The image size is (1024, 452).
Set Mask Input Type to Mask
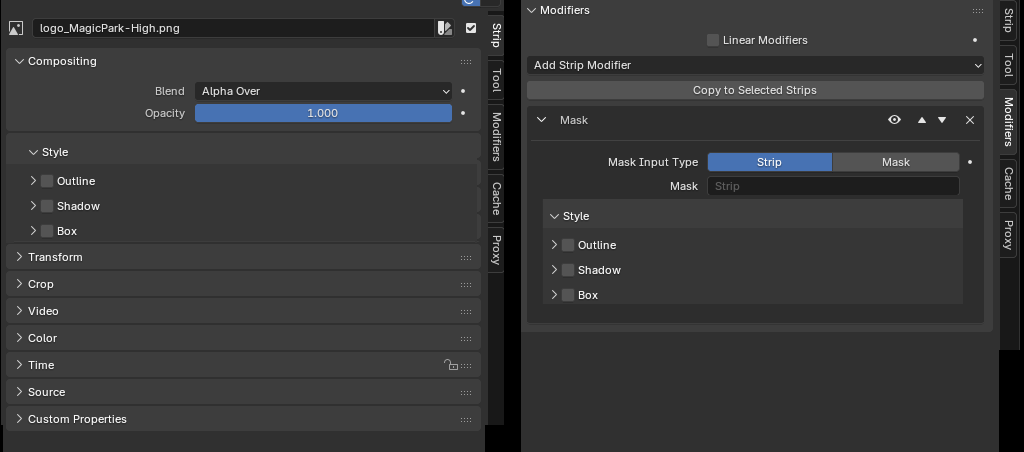[895, 162]
